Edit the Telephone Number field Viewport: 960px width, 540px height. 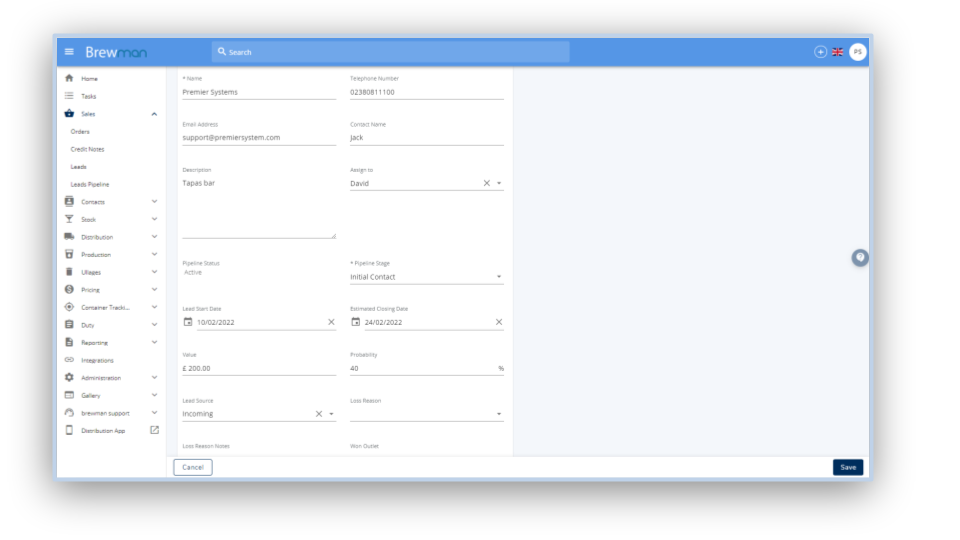pyautogui.click(x=427, y=92)
